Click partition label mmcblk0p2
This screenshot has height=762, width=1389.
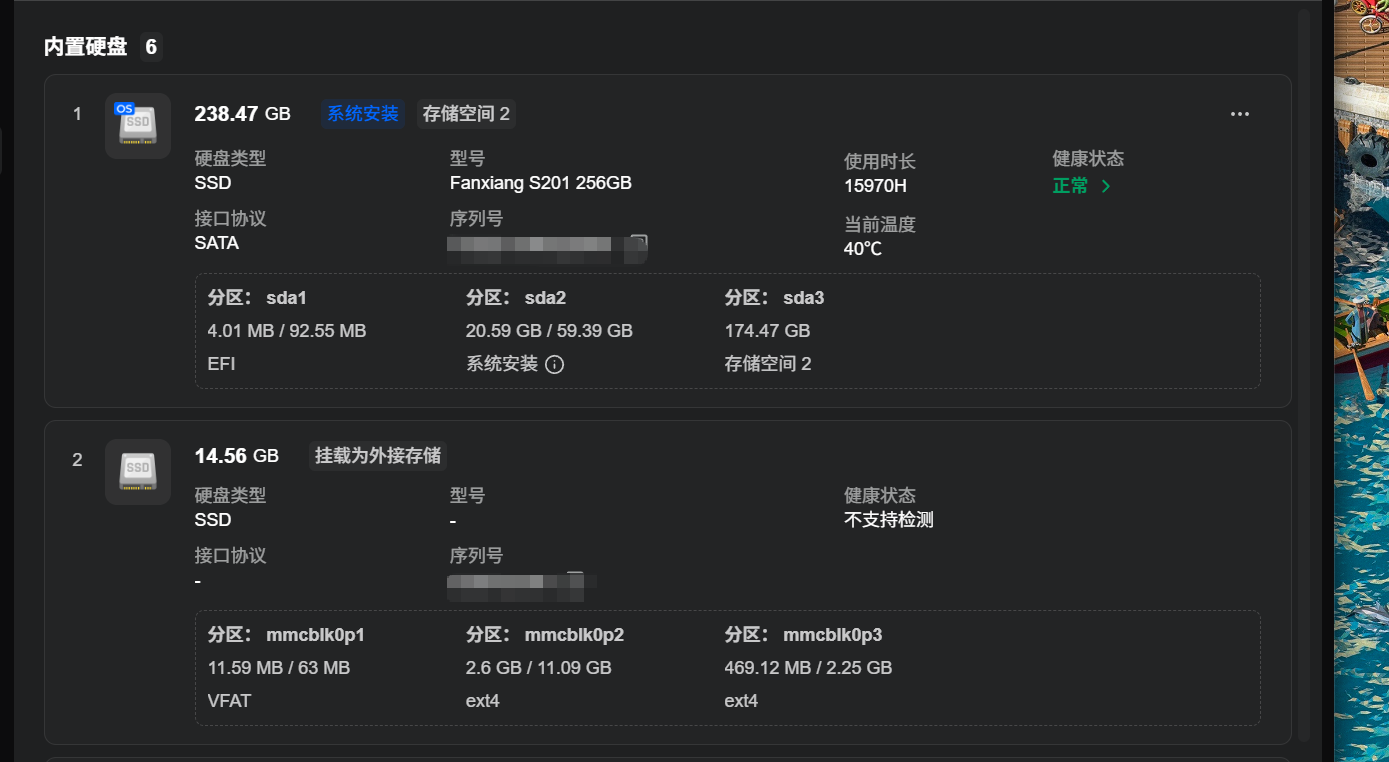[x=574, y=635]
